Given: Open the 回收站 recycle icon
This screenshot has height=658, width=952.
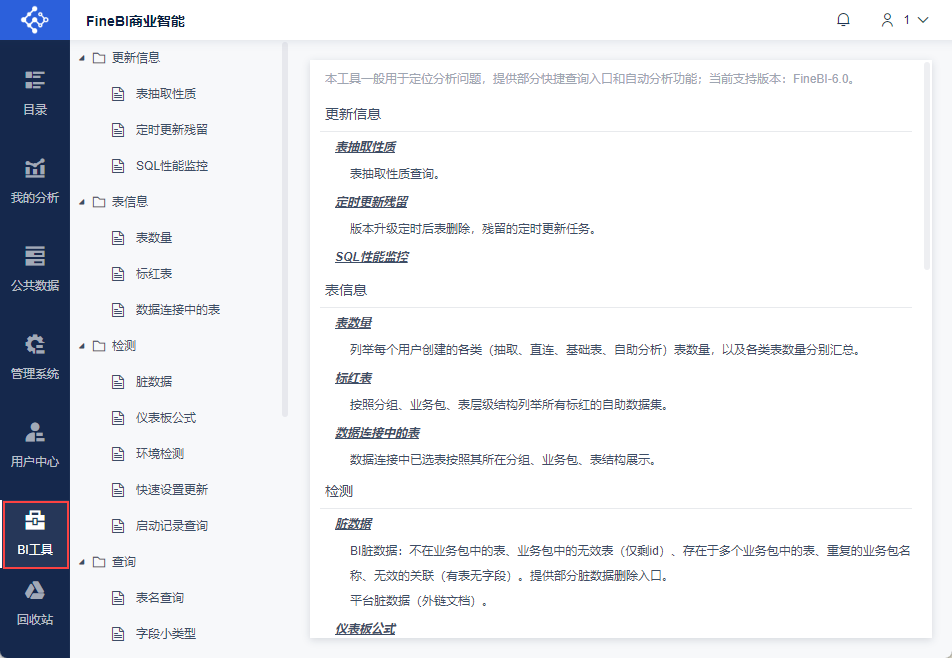Looking at the screenshot, I should click(35, 590).
